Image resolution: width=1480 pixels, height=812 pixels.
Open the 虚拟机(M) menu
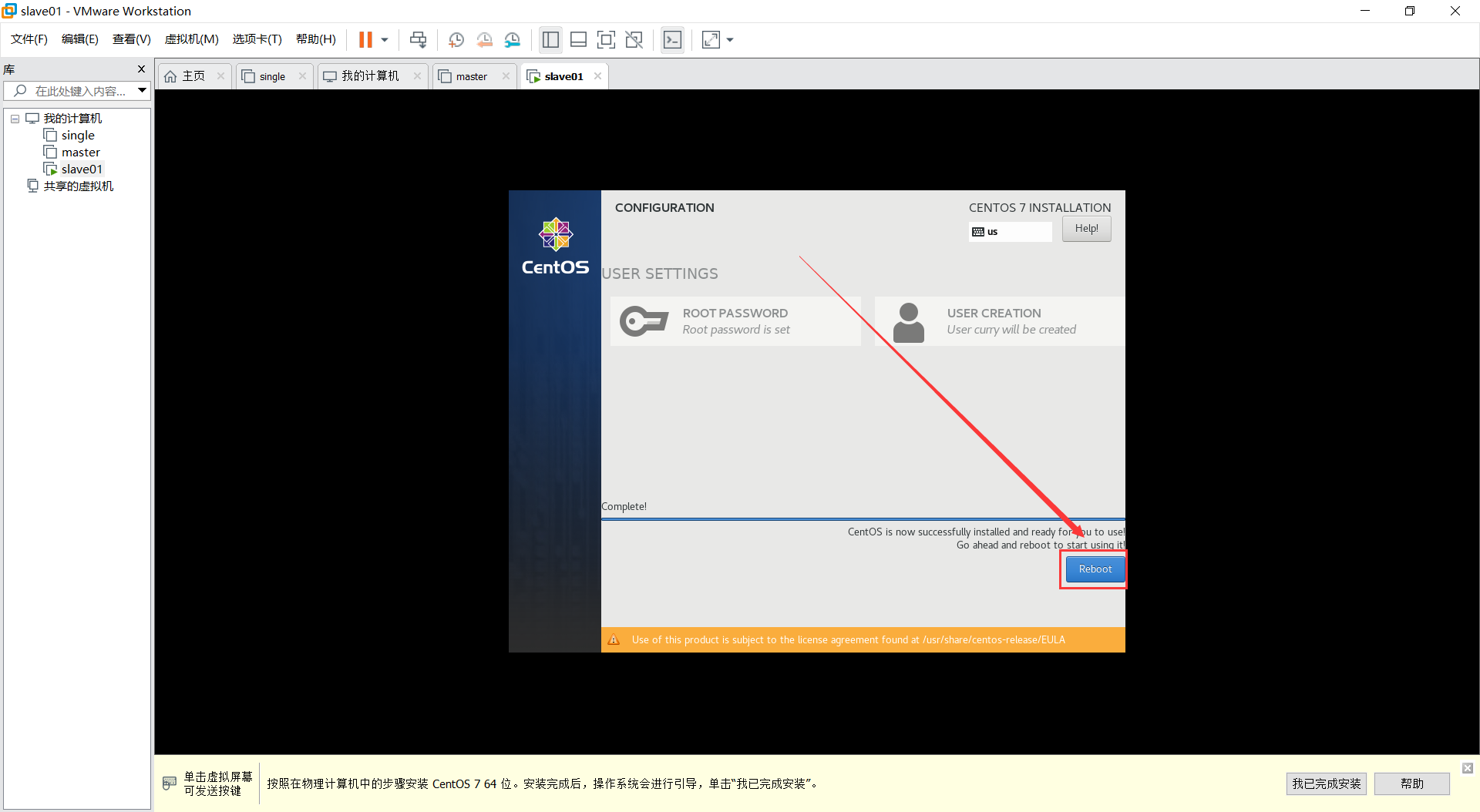(192, 39)
